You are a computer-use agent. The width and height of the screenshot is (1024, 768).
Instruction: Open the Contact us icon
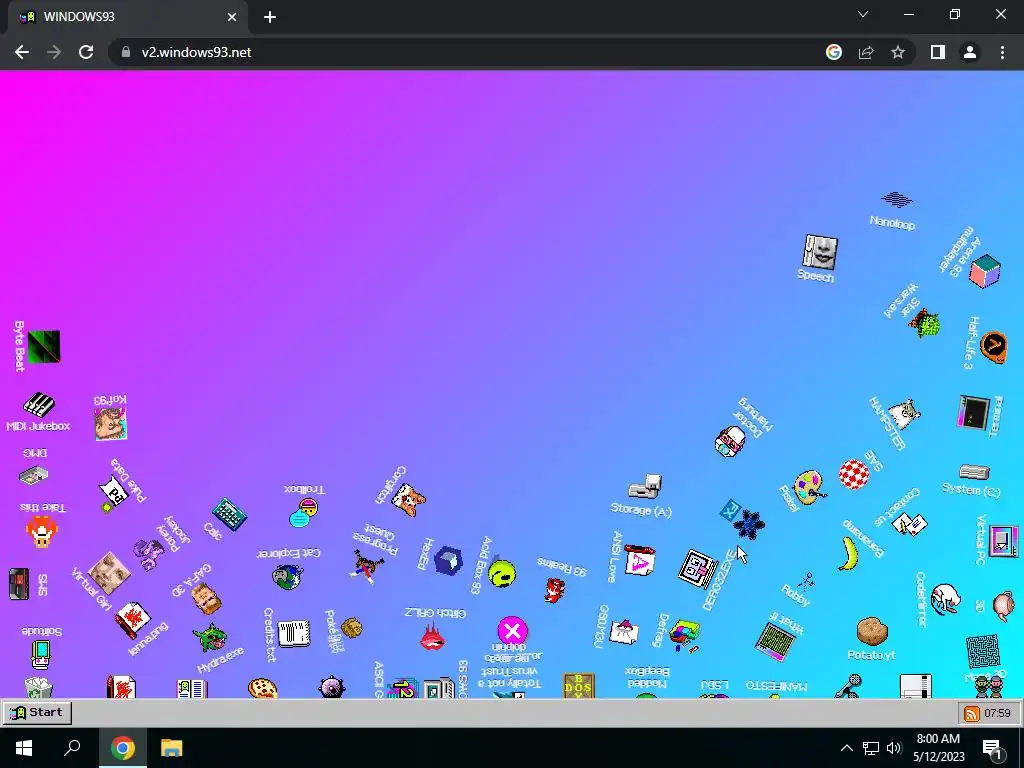click(910, 523)
